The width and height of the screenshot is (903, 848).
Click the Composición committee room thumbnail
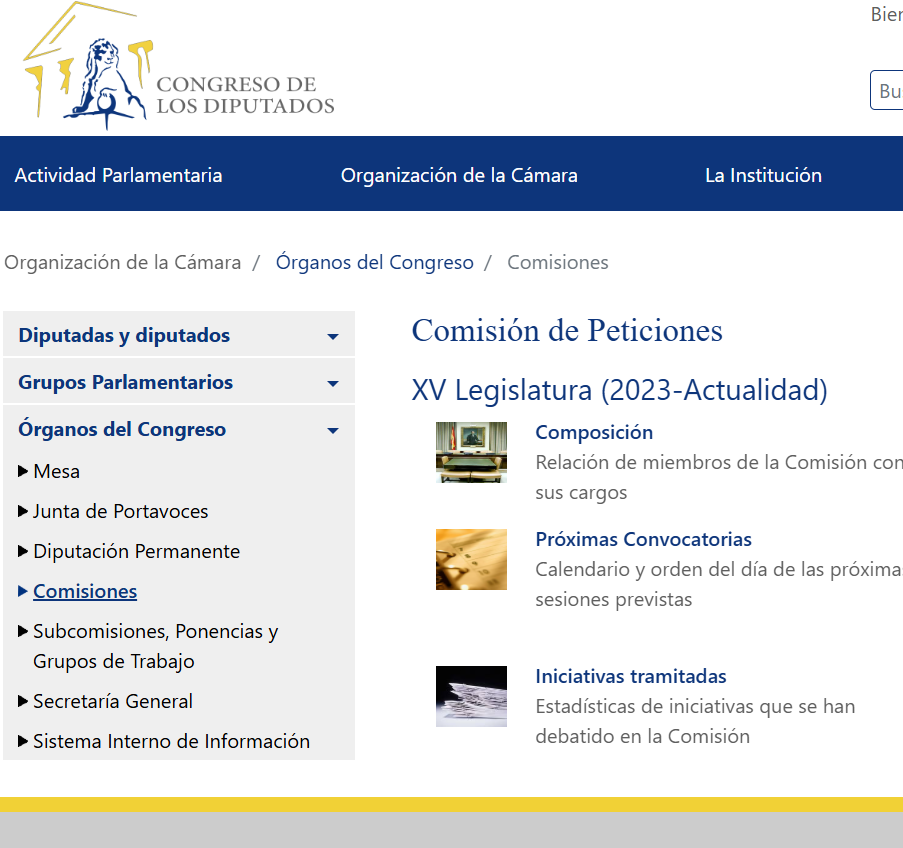click(x=471, y=452)
